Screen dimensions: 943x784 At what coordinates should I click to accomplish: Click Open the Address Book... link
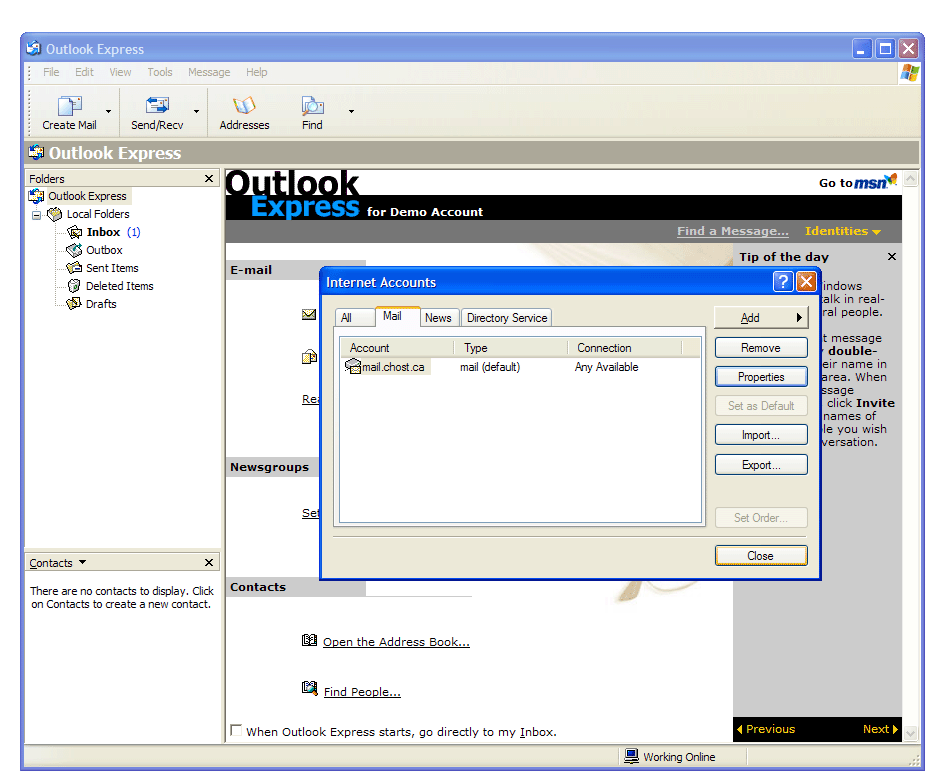[396, 642]
